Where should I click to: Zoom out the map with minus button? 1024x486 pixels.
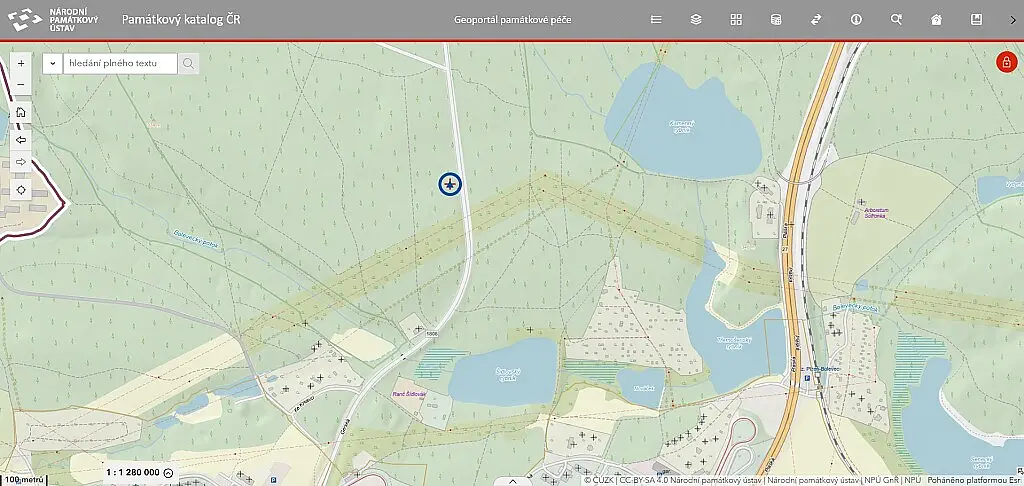[21, 84]
